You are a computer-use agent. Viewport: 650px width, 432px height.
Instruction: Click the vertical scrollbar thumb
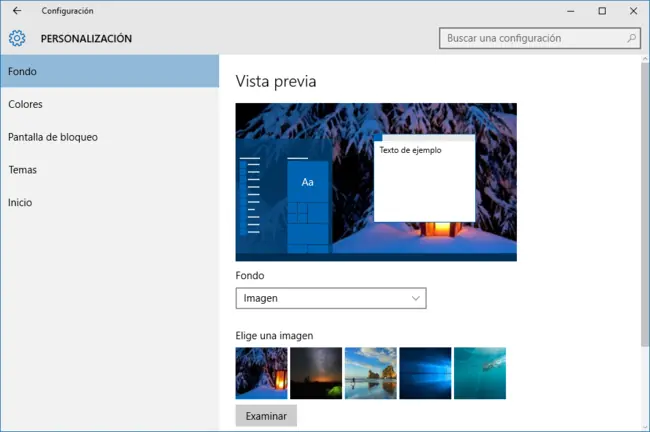(x=645, y=204)
